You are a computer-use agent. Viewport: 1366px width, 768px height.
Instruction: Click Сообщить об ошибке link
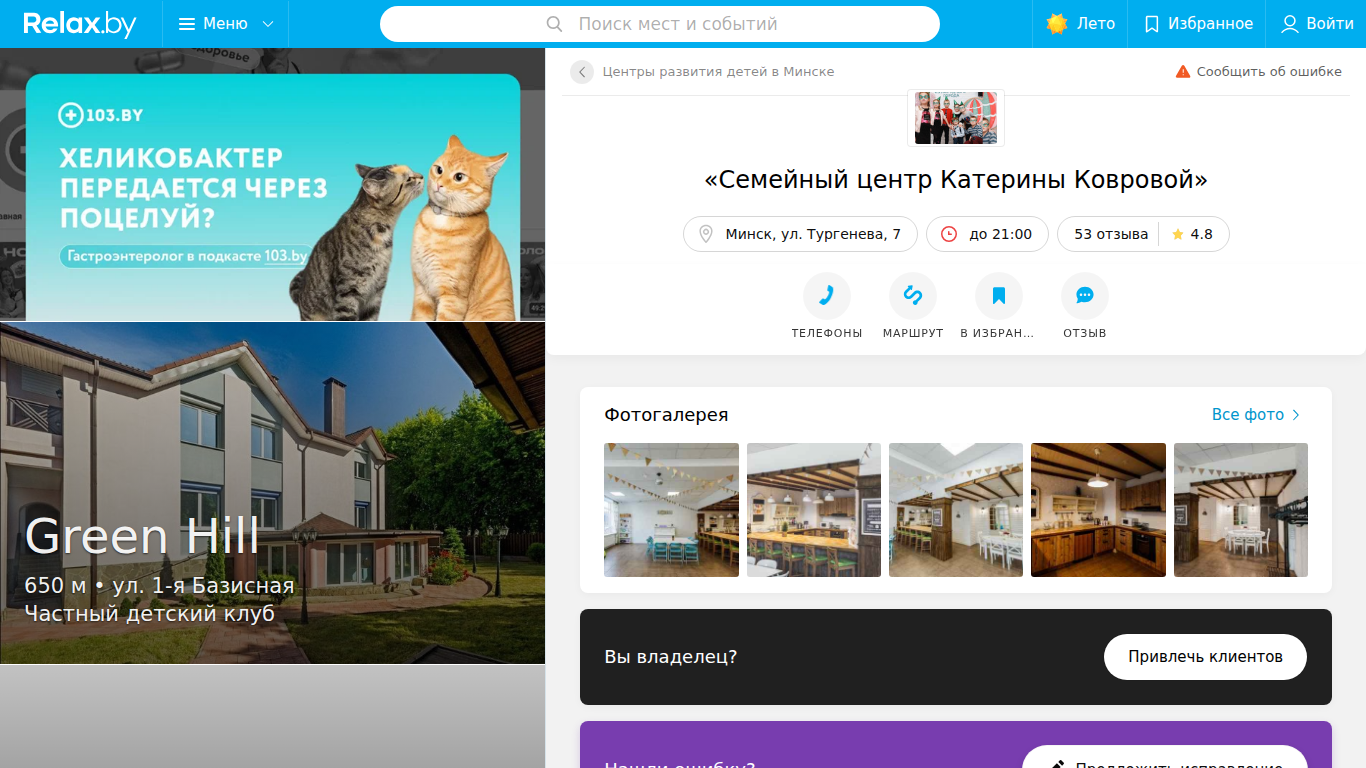(1269, 72)
